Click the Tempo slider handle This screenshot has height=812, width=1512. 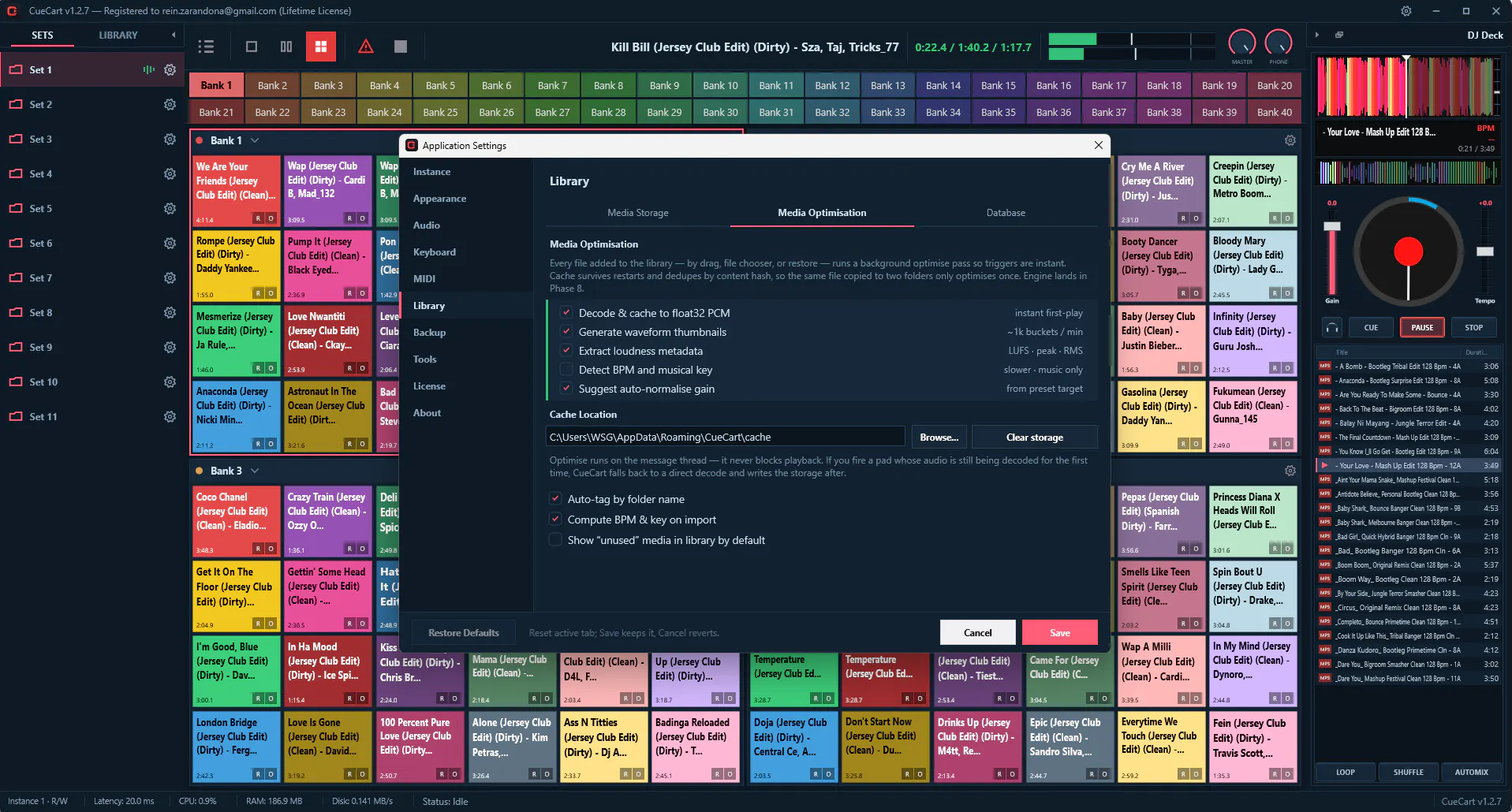pos(1485,251)
